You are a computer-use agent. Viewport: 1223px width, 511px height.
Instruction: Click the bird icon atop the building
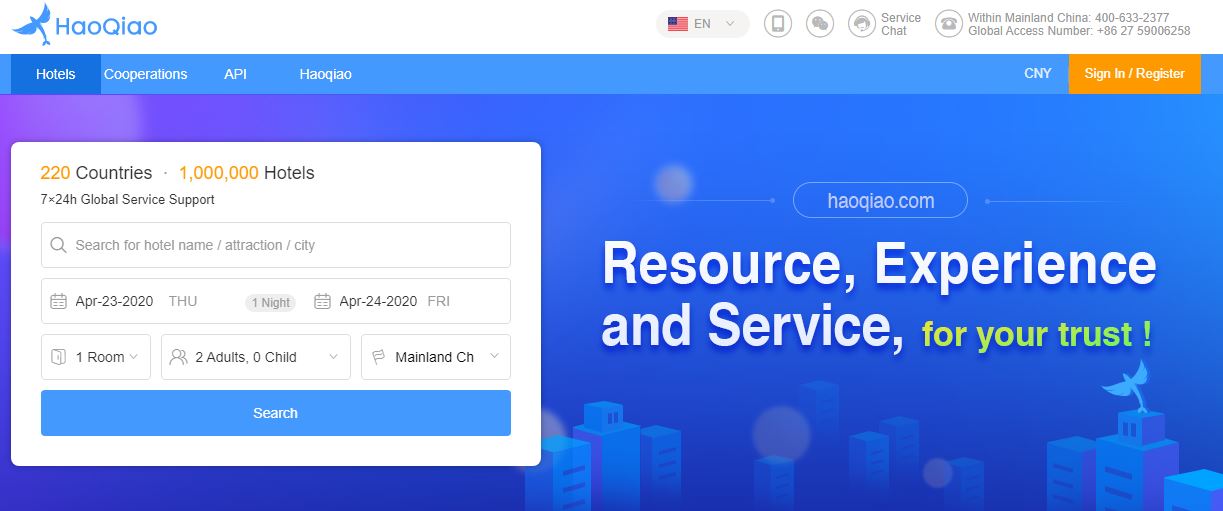(x=1127, y=387)
